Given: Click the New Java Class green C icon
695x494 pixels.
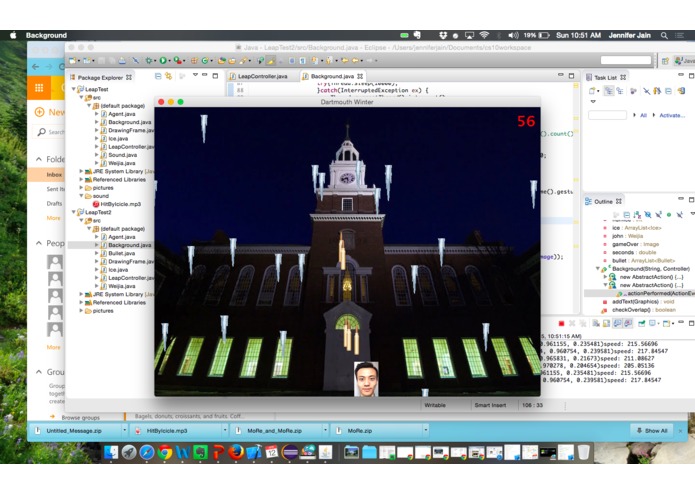Looking at the screenshot, I should [205, 61].
